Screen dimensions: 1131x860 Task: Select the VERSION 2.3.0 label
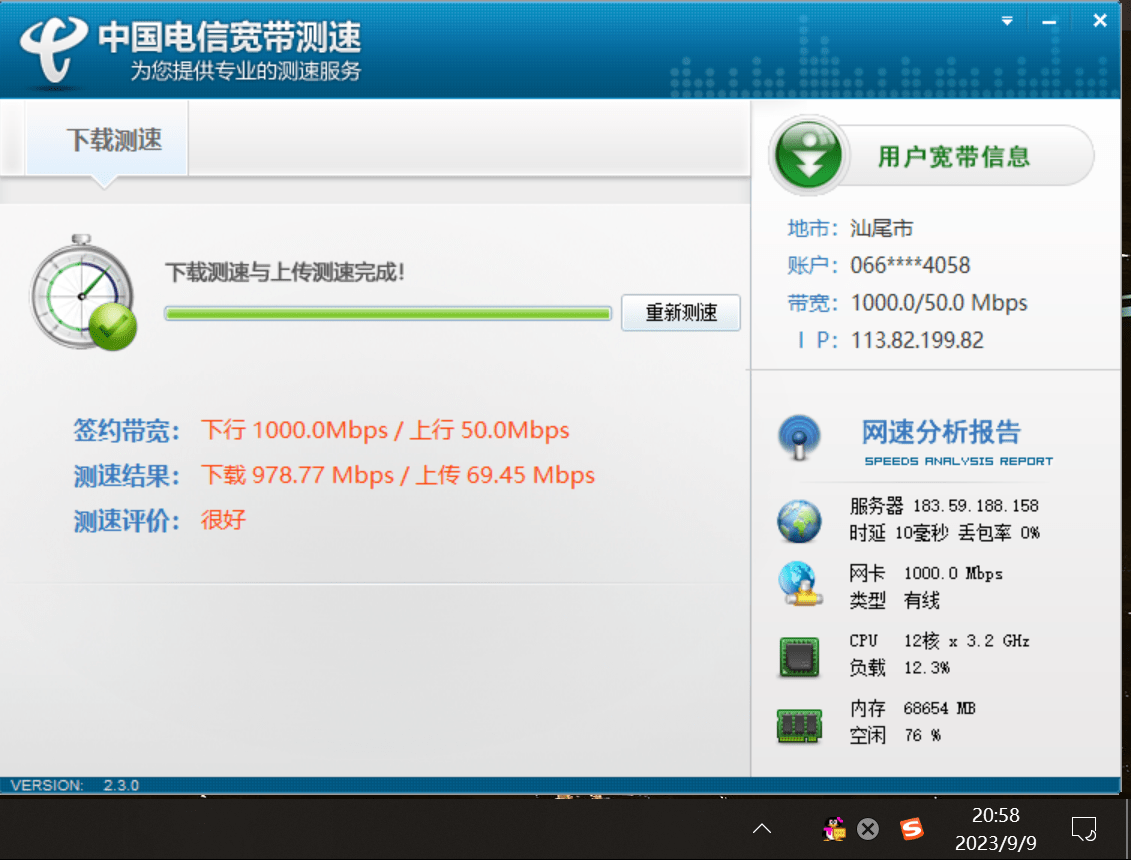pos(74,785)
